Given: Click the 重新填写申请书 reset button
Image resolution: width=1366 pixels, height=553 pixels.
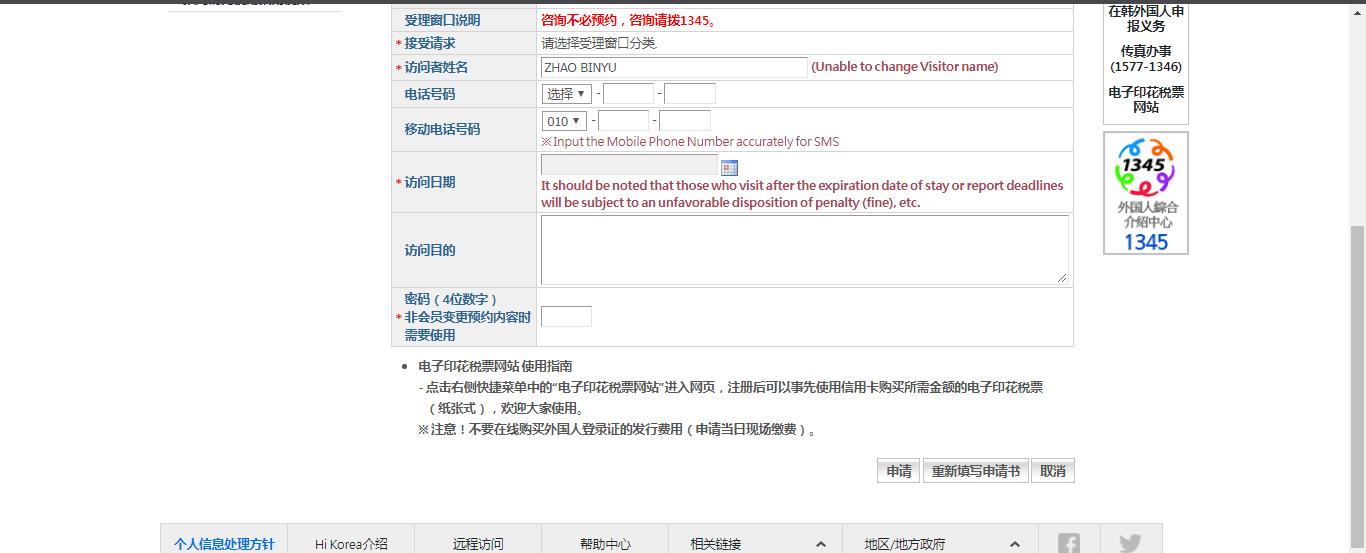Looking at the screenshot, I should click(x=976, y=471).
